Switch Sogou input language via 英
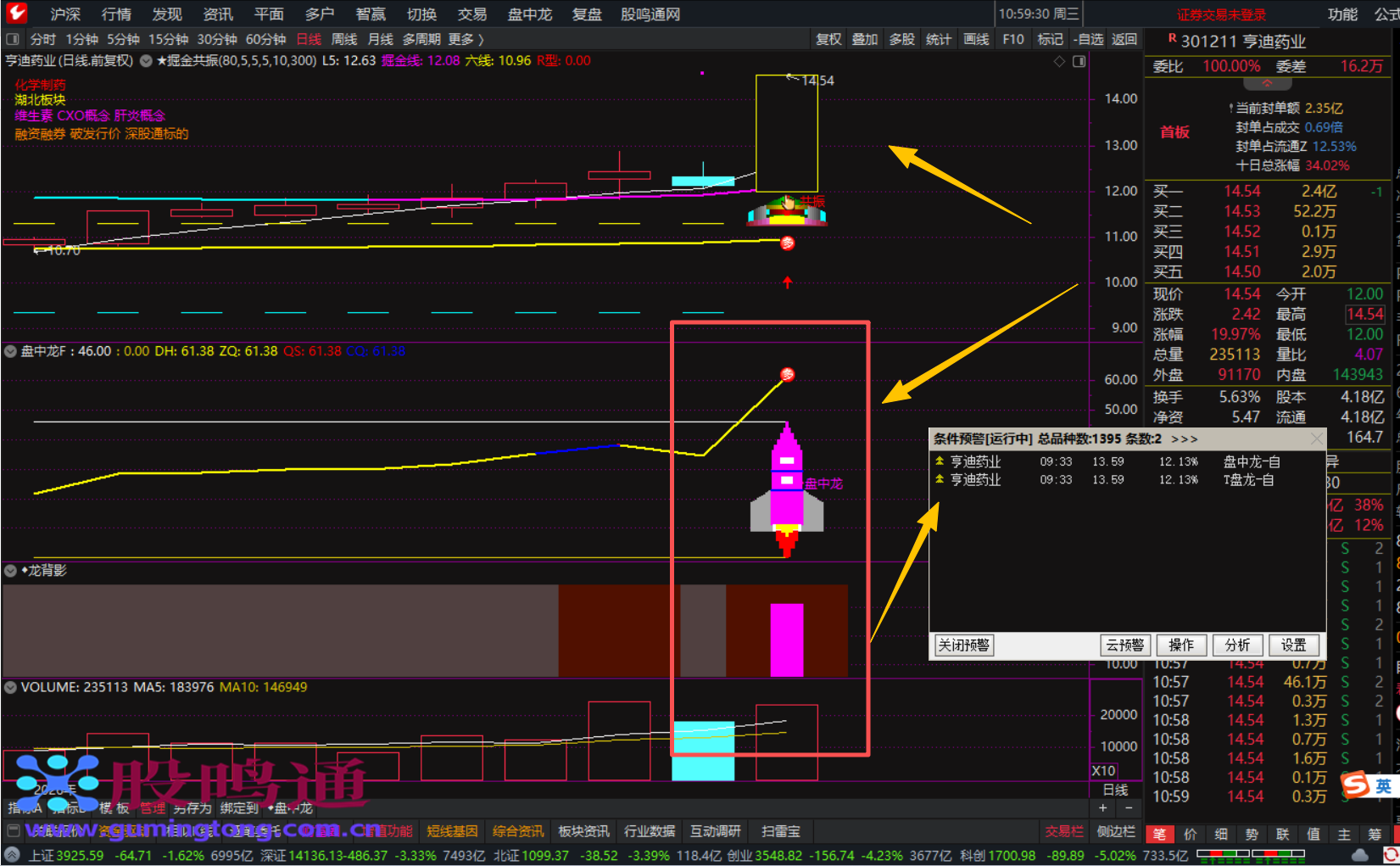 (1384, 786)
